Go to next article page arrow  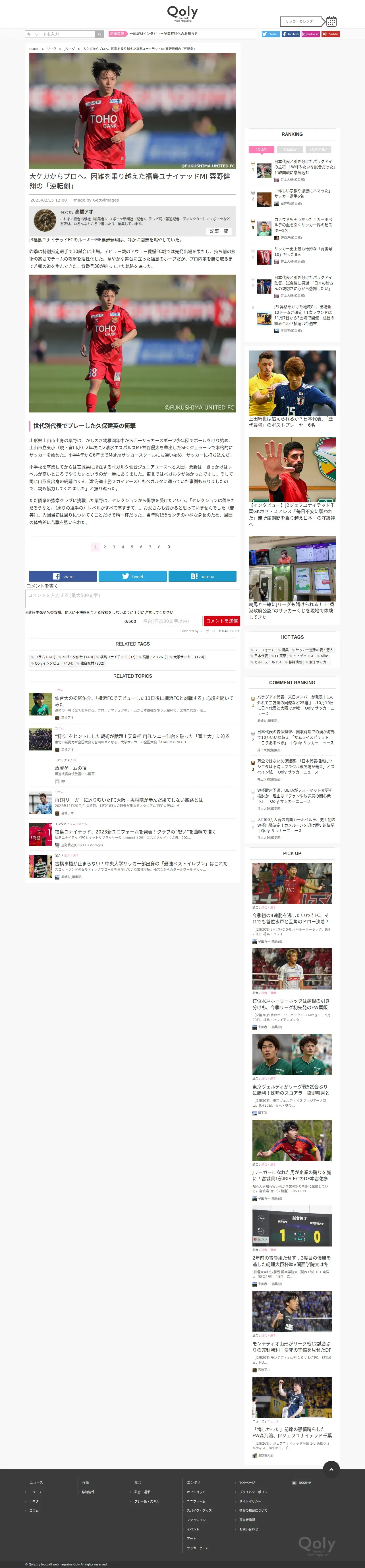169,547
